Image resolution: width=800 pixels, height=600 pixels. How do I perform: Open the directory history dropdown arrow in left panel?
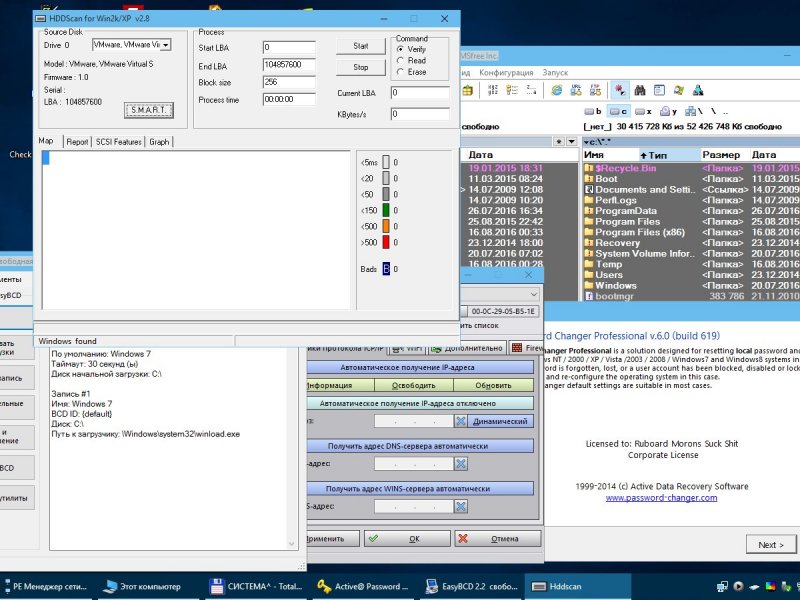click(x=572, y=141)
